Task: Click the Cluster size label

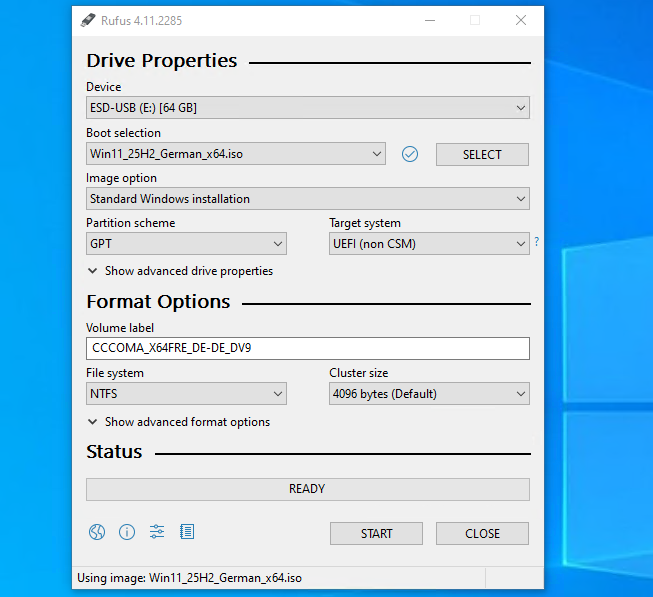Action: click(x=359, y=373)
